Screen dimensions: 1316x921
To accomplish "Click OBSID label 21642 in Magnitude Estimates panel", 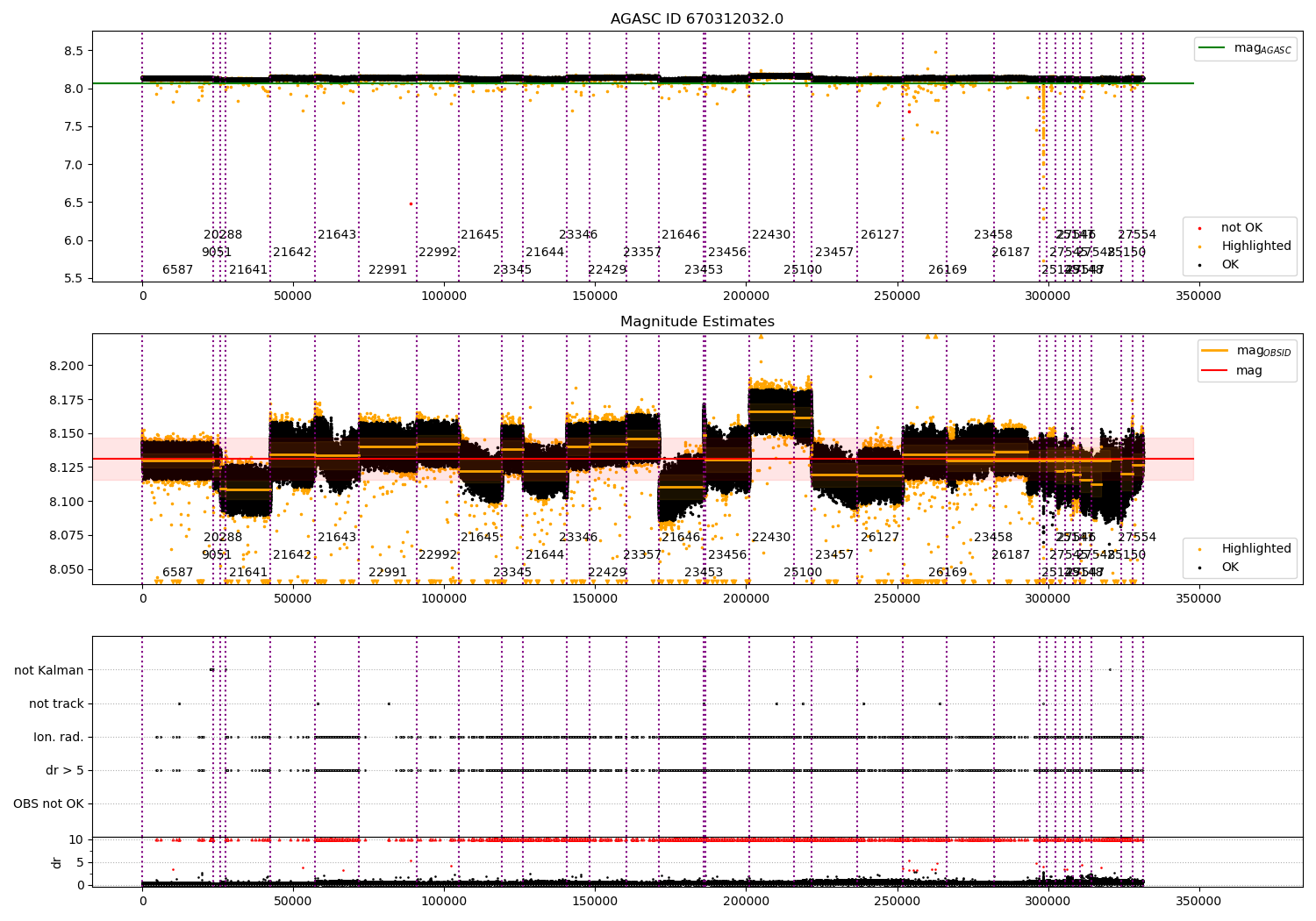I will (292, 555).
